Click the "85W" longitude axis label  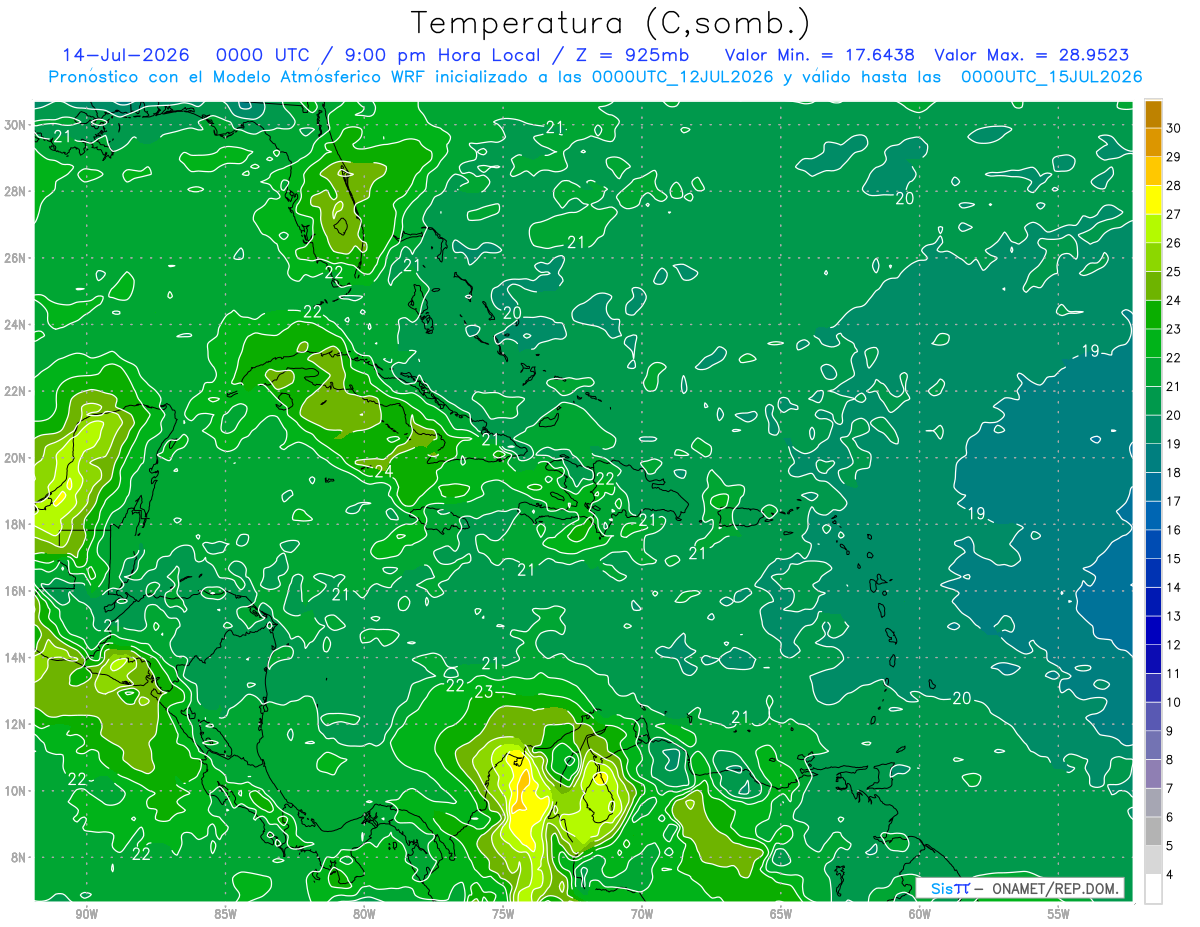(225, 913)
